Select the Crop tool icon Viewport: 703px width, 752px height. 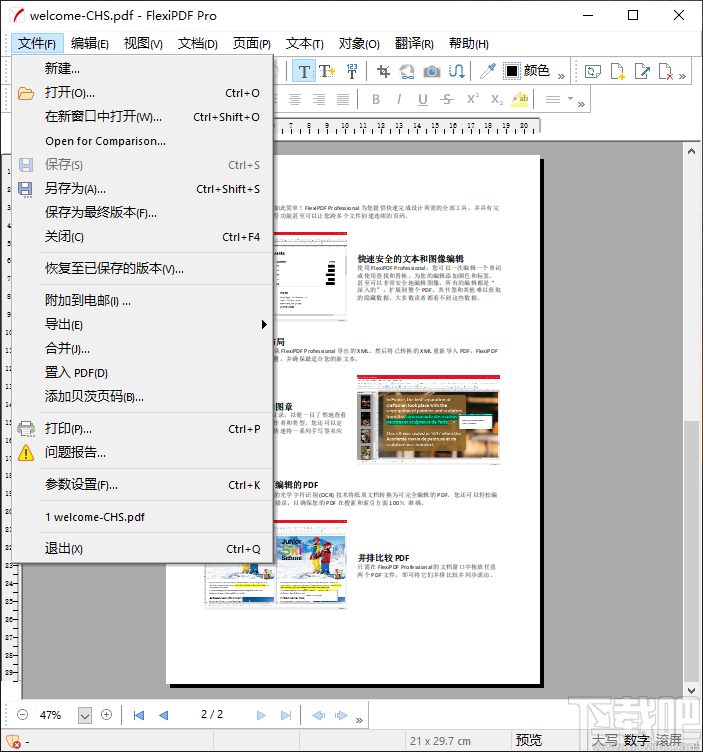[x=383, y=71]
